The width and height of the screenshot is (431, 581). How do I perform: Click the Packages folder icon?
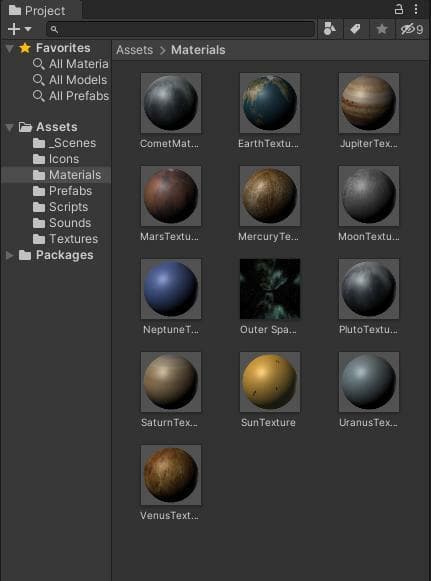pyautogui.click(x=25, y=255)
